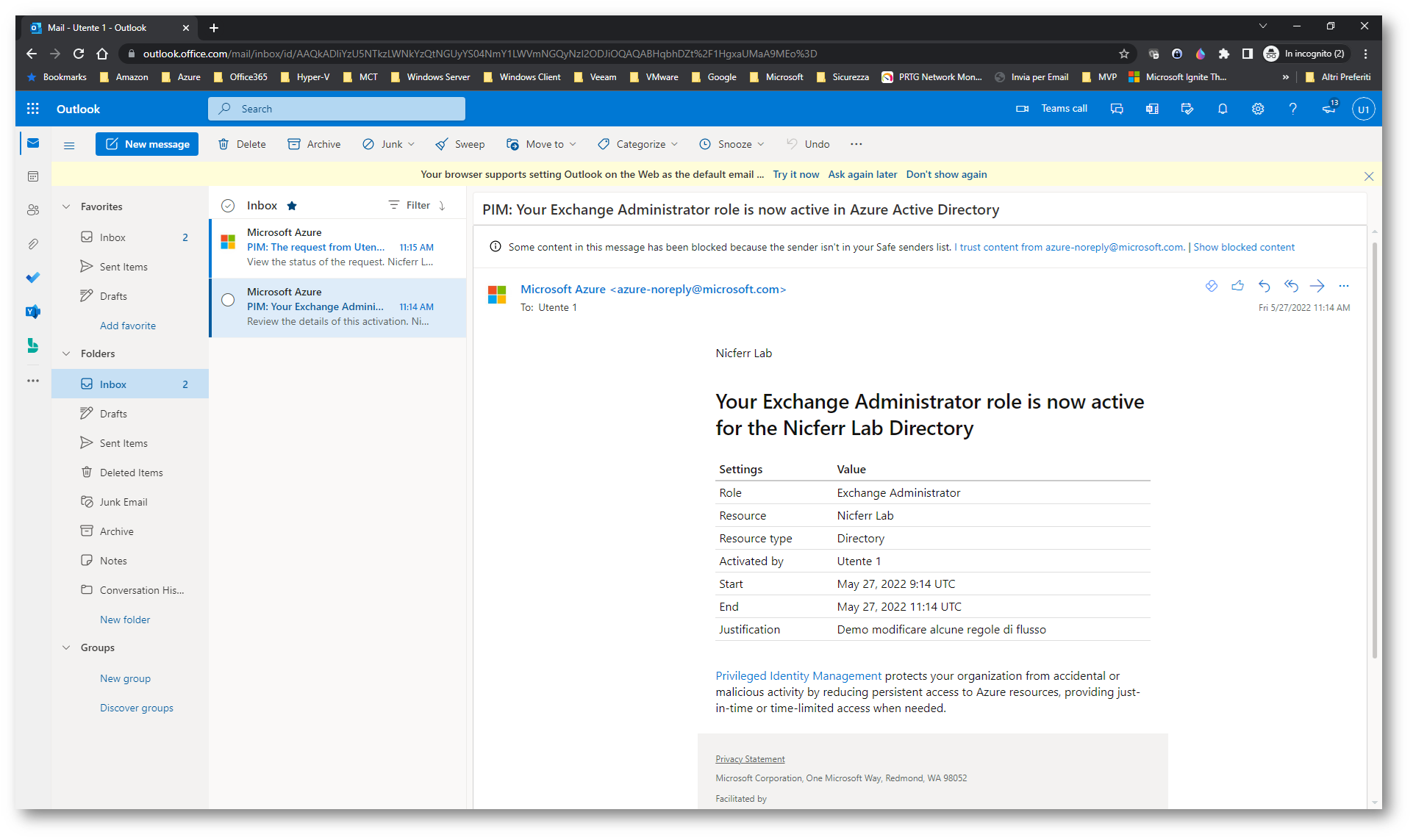Select the 11:14 AM message with its circle checkbox

click(x=228, y=300)
